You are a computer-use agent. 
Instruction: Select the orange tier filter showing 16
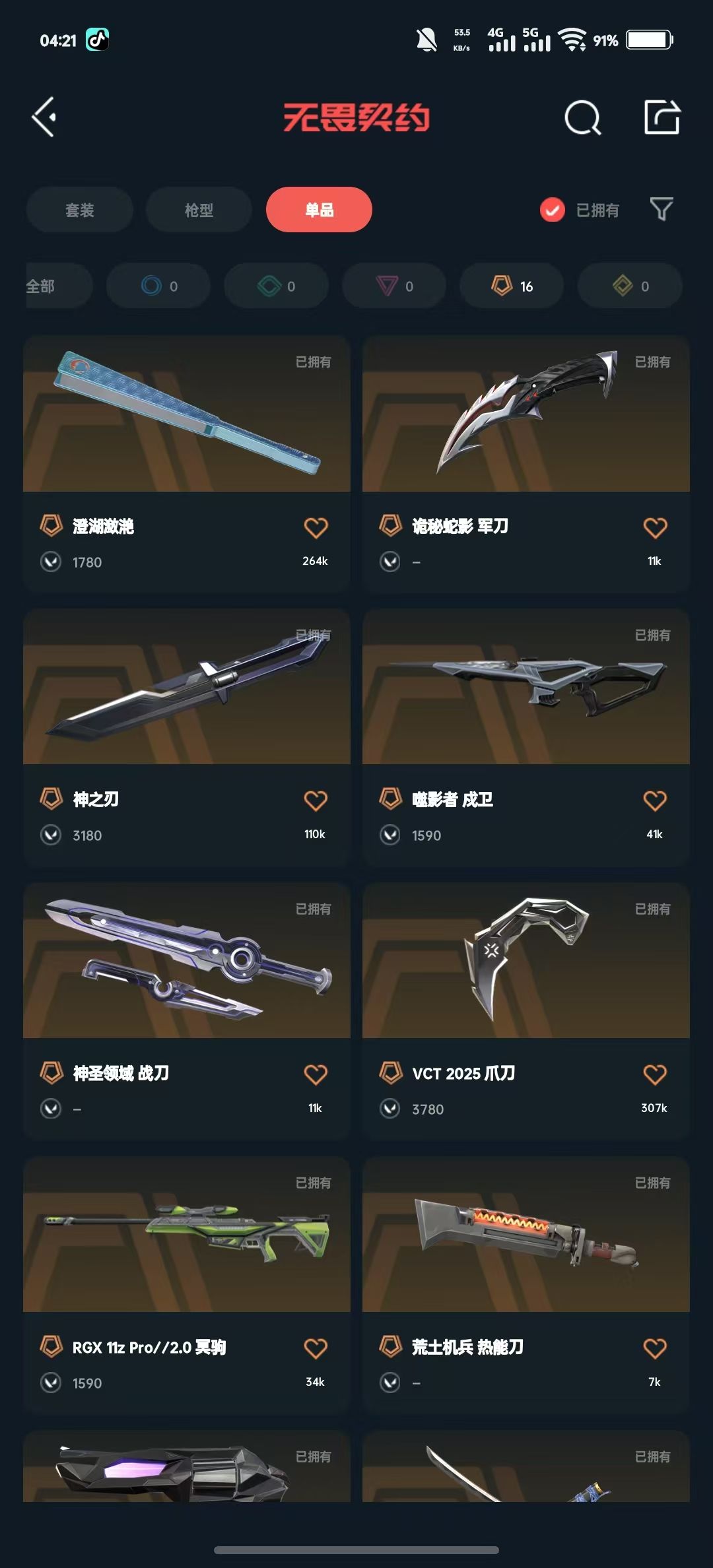512,286
